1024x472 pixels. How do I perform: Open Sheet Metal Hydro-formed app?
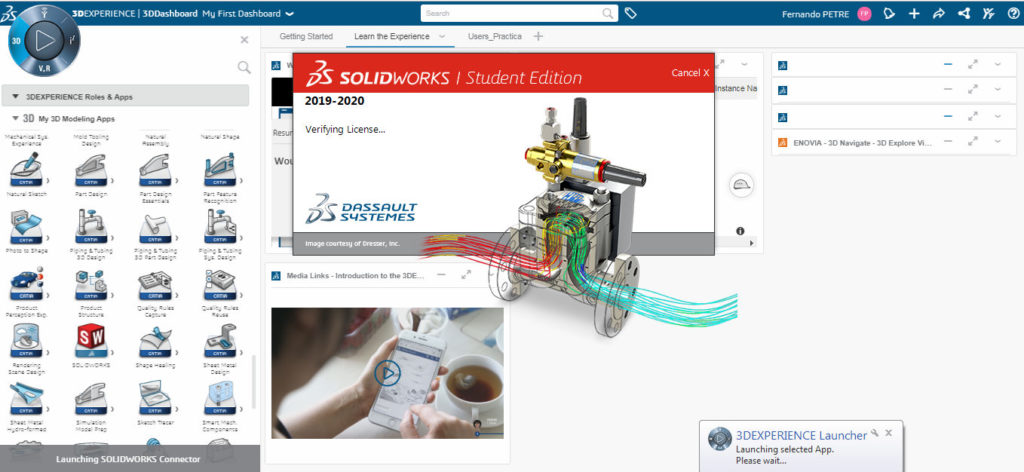pyautogui.click(x=26, y=398)
